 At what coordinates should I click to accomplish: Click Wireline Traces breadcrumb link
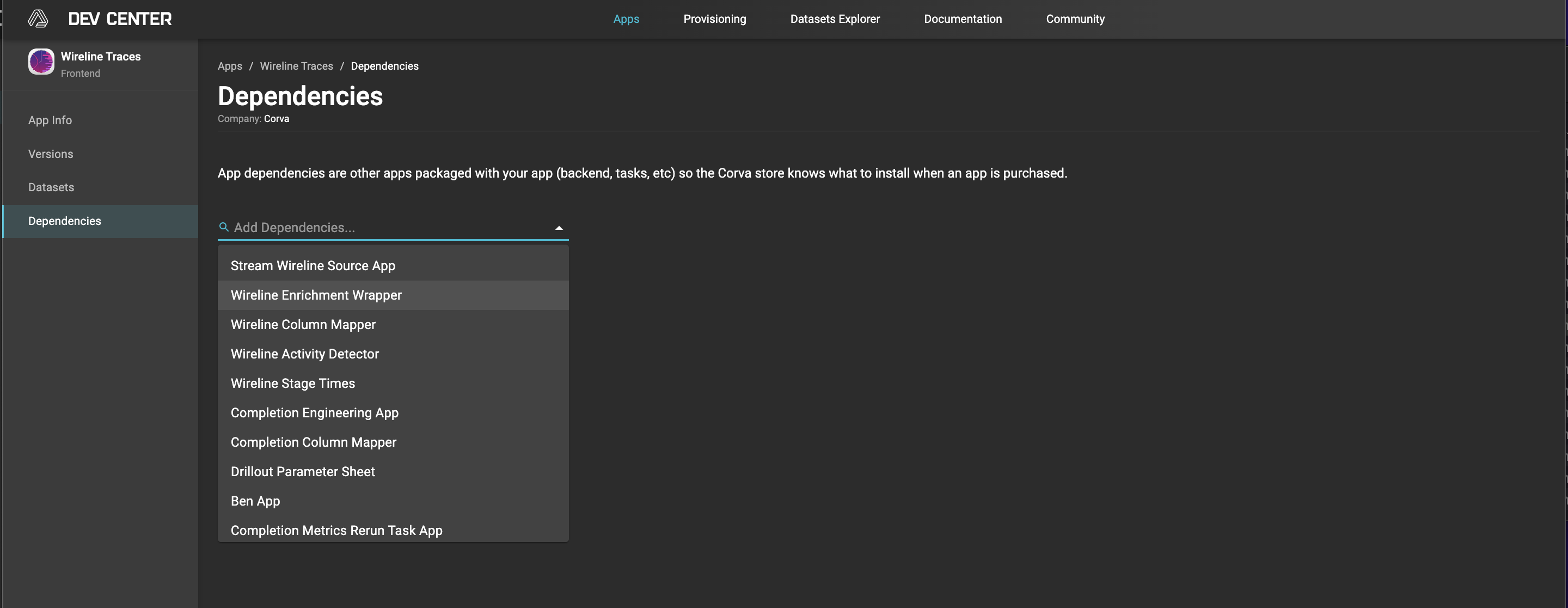296,66
